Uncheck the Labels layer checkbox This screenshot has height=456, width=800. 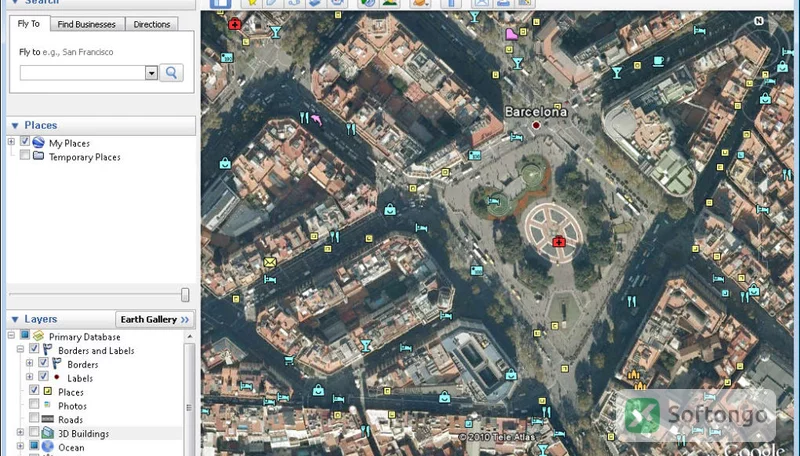pos(43,376)
